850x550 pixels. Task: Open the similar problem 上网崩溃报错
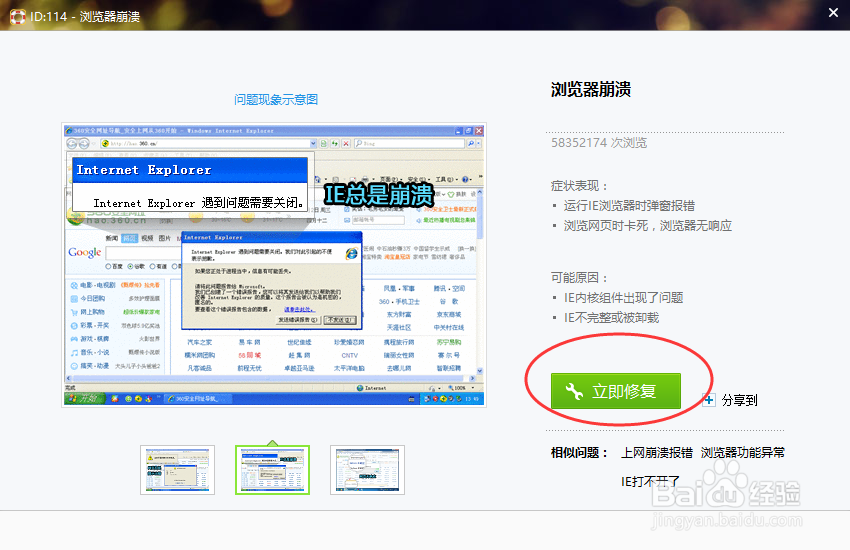coord(656,452)
